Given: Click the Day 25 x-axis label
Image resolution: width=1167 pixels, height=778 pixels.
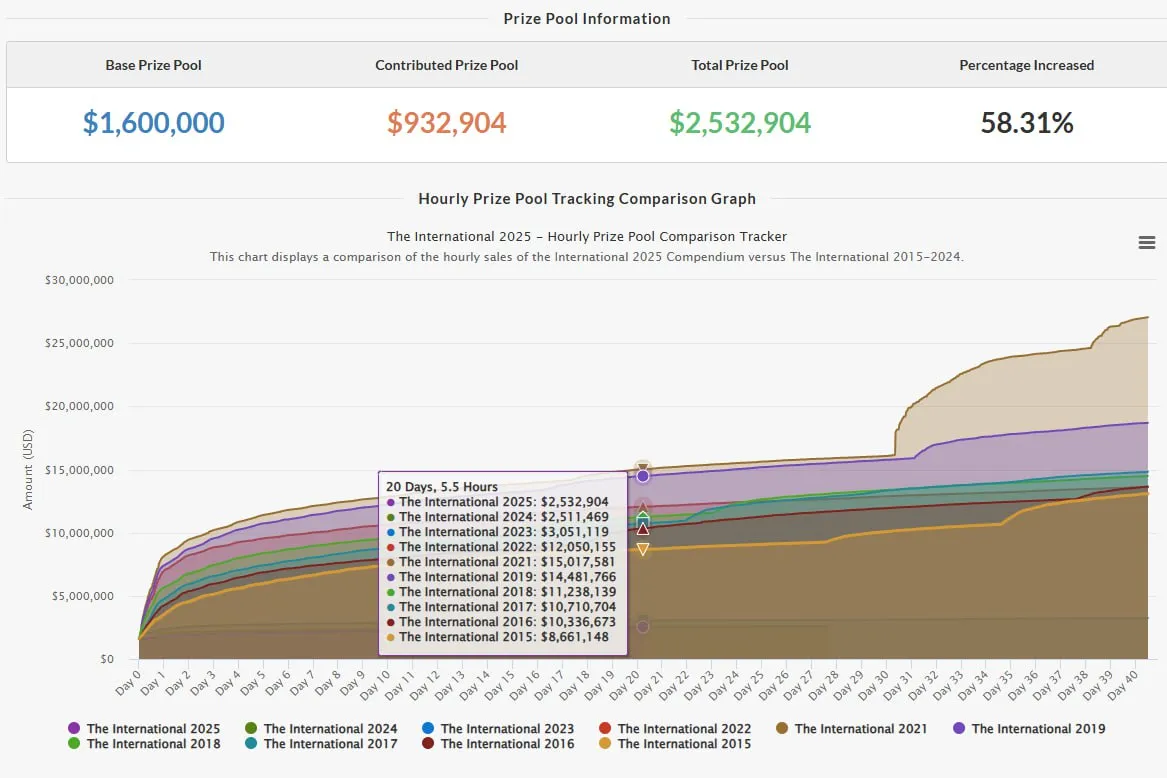Looking at the screenshot, I should tap(749, 685).
